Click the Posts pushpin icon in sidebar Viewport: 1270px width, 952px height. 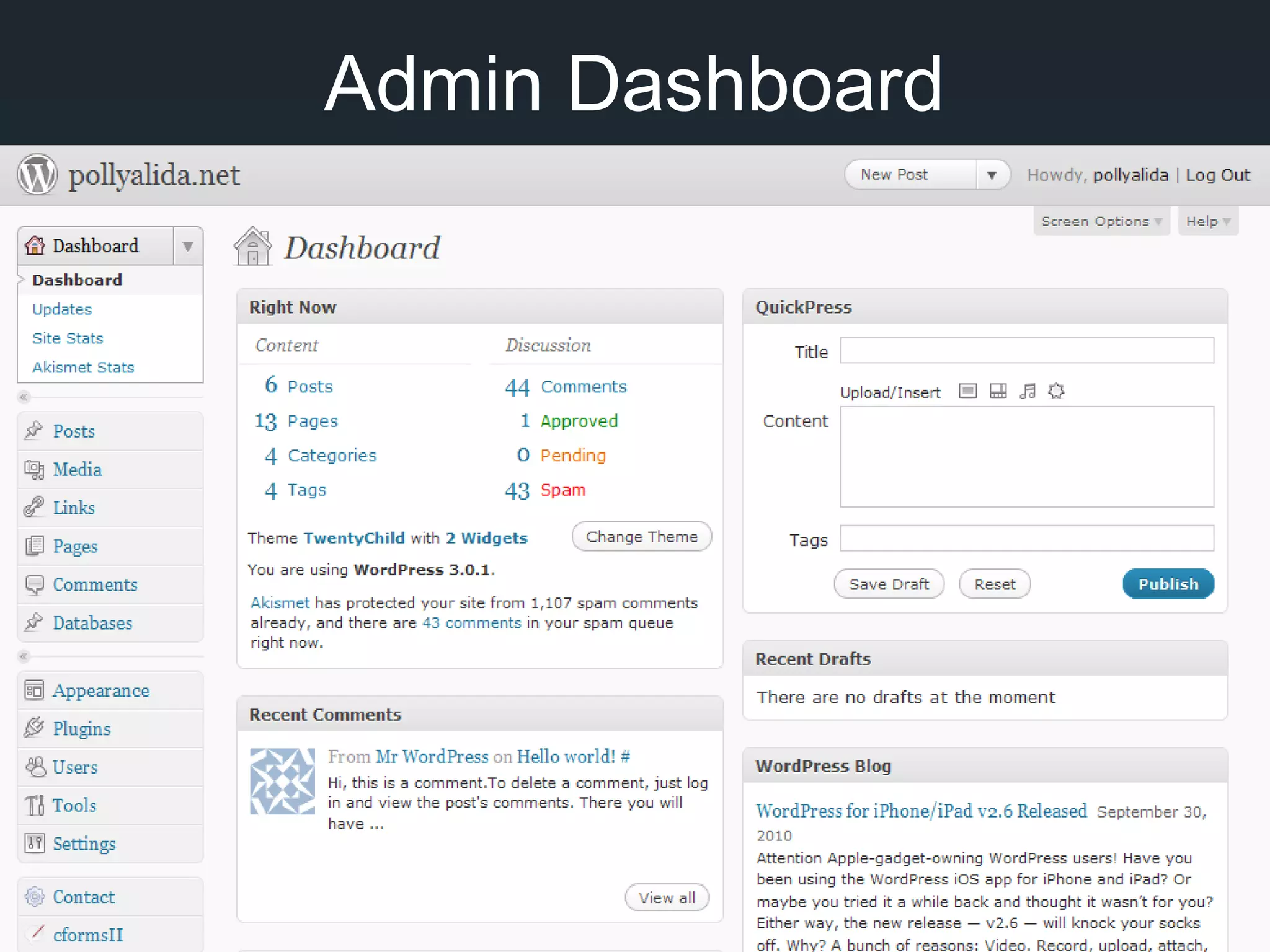coord(34,430)
